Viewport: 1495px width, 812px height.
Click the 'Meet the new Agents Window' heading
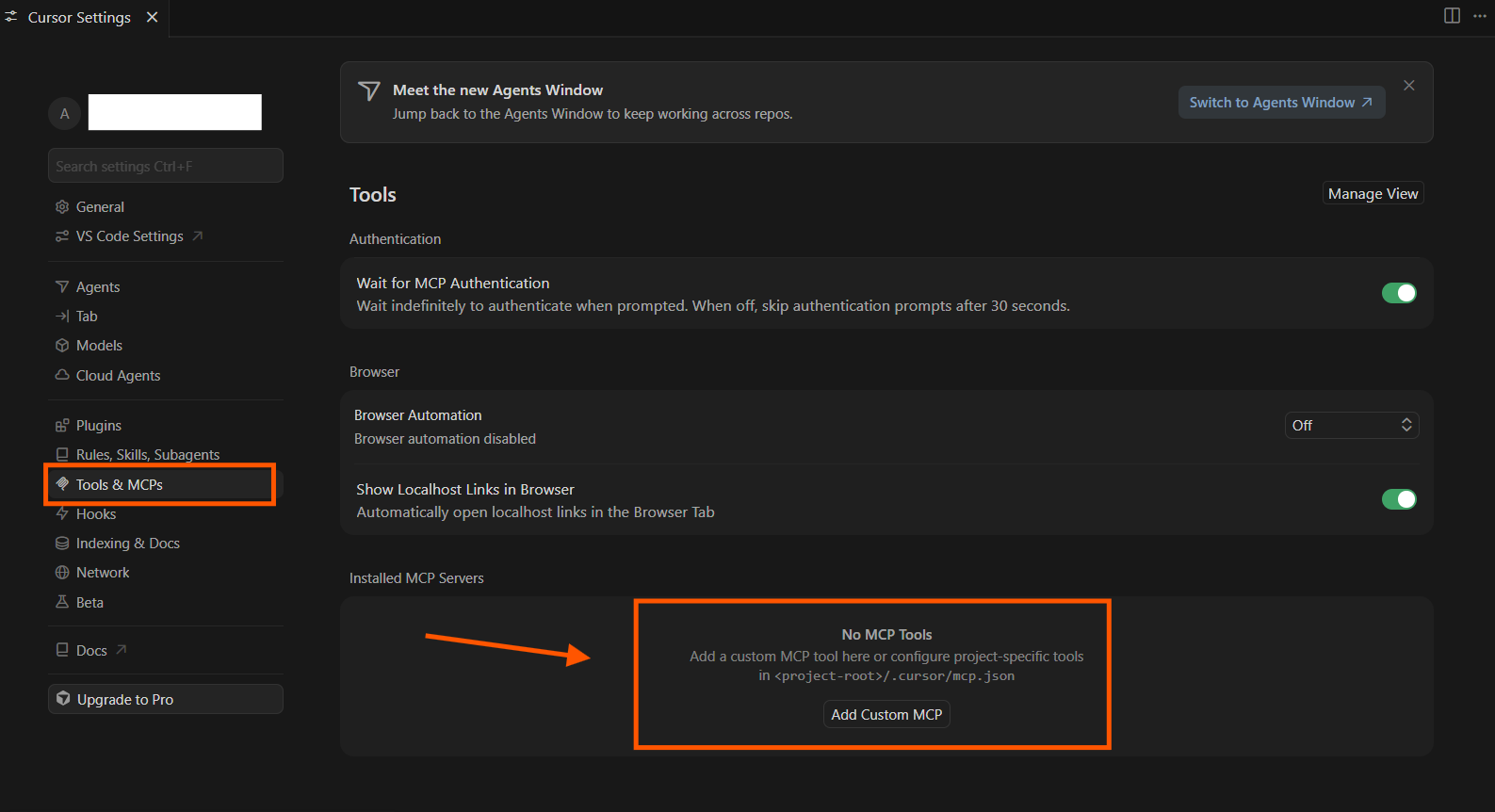click(x=497, y=90)
